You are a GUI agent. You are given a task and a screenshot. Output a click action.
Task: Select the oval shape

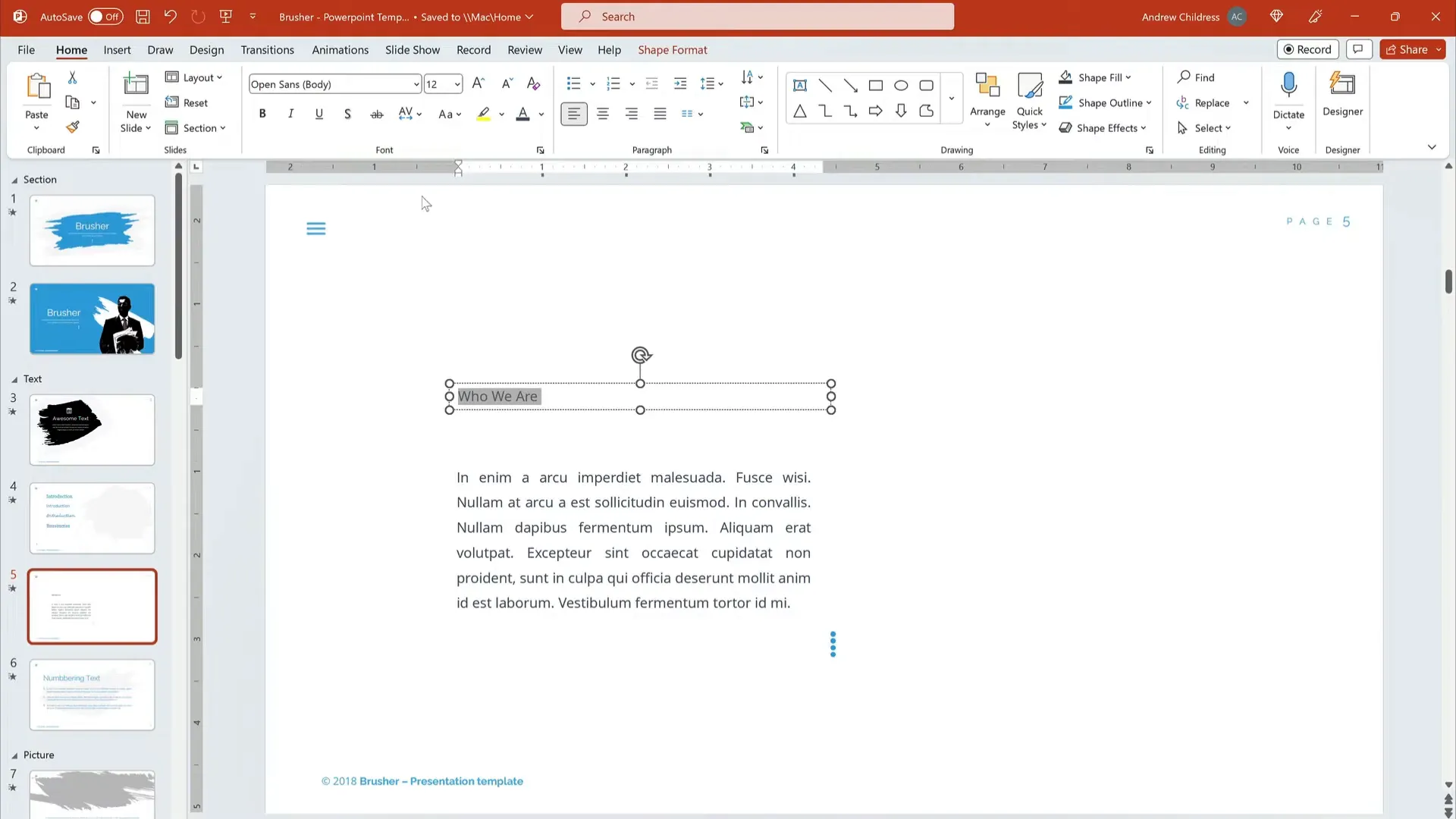901,85
